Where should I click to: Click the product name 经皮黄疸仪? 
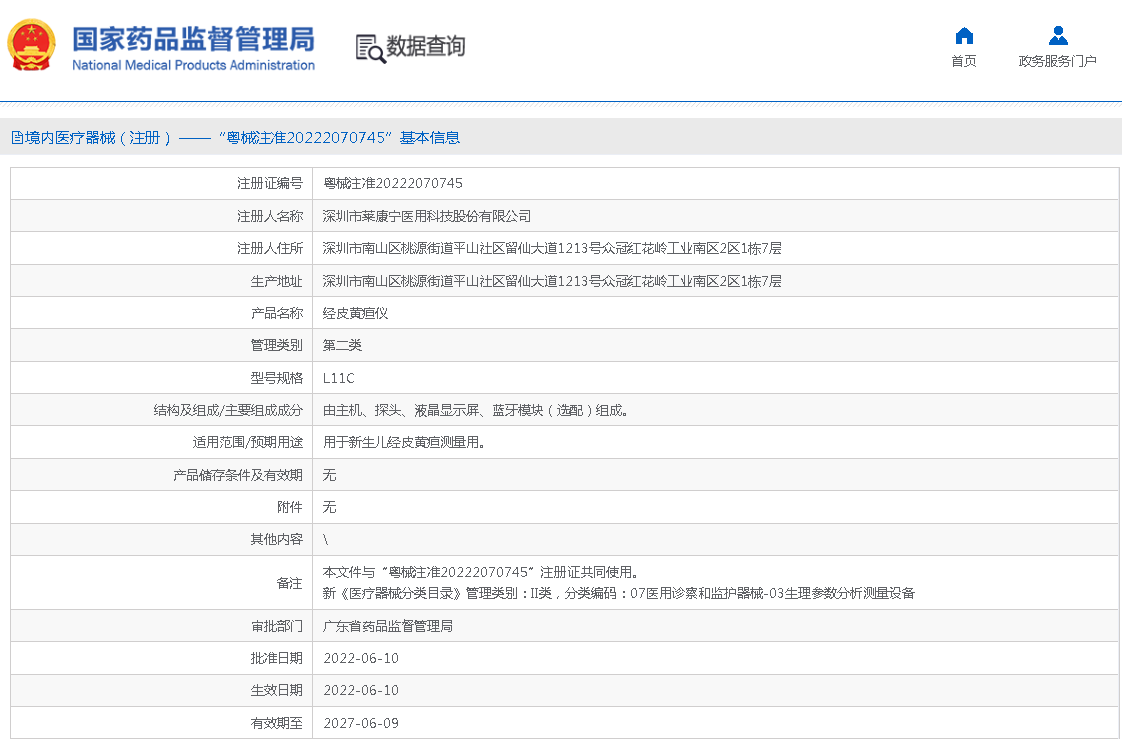pyautogui.click(x=355, y=313)
